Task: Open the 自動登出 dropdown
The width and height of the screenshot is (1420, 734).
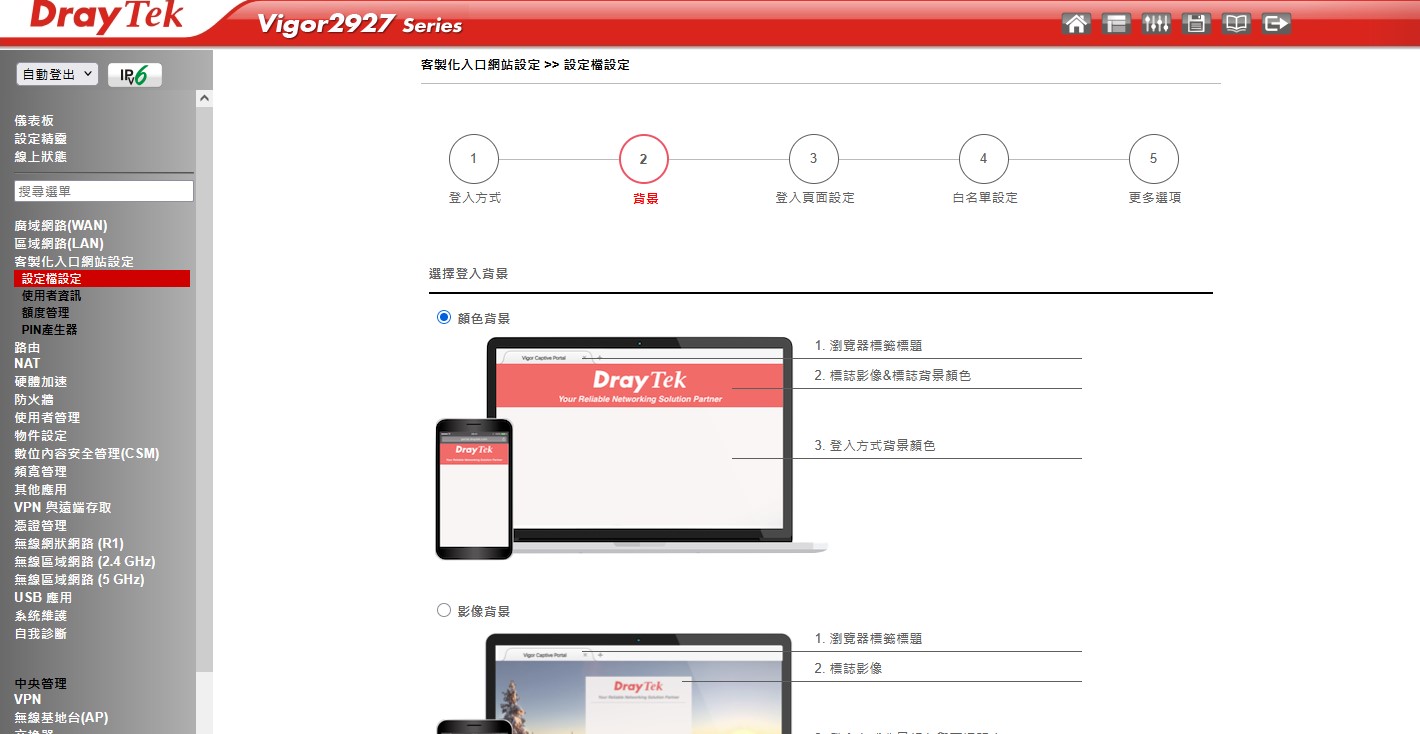Action: (x=57, y=75)
